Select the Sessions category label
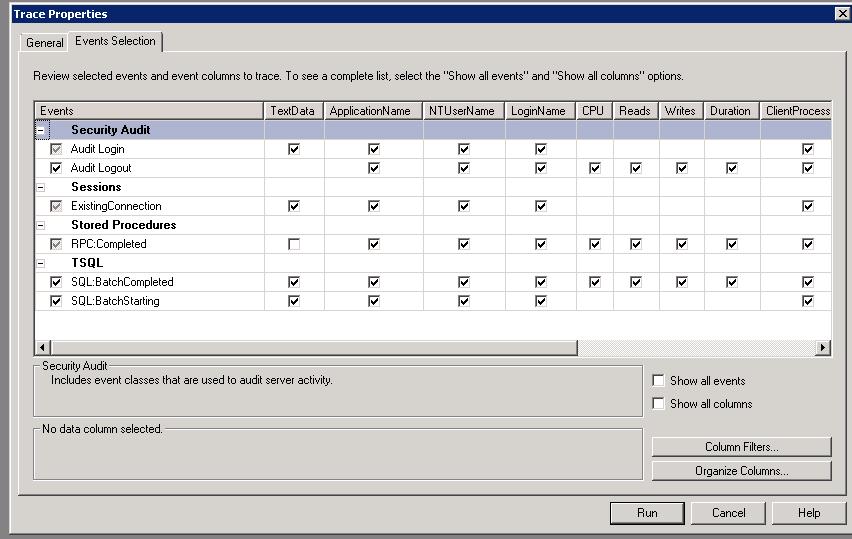The image size is (852, 539). 96,187
